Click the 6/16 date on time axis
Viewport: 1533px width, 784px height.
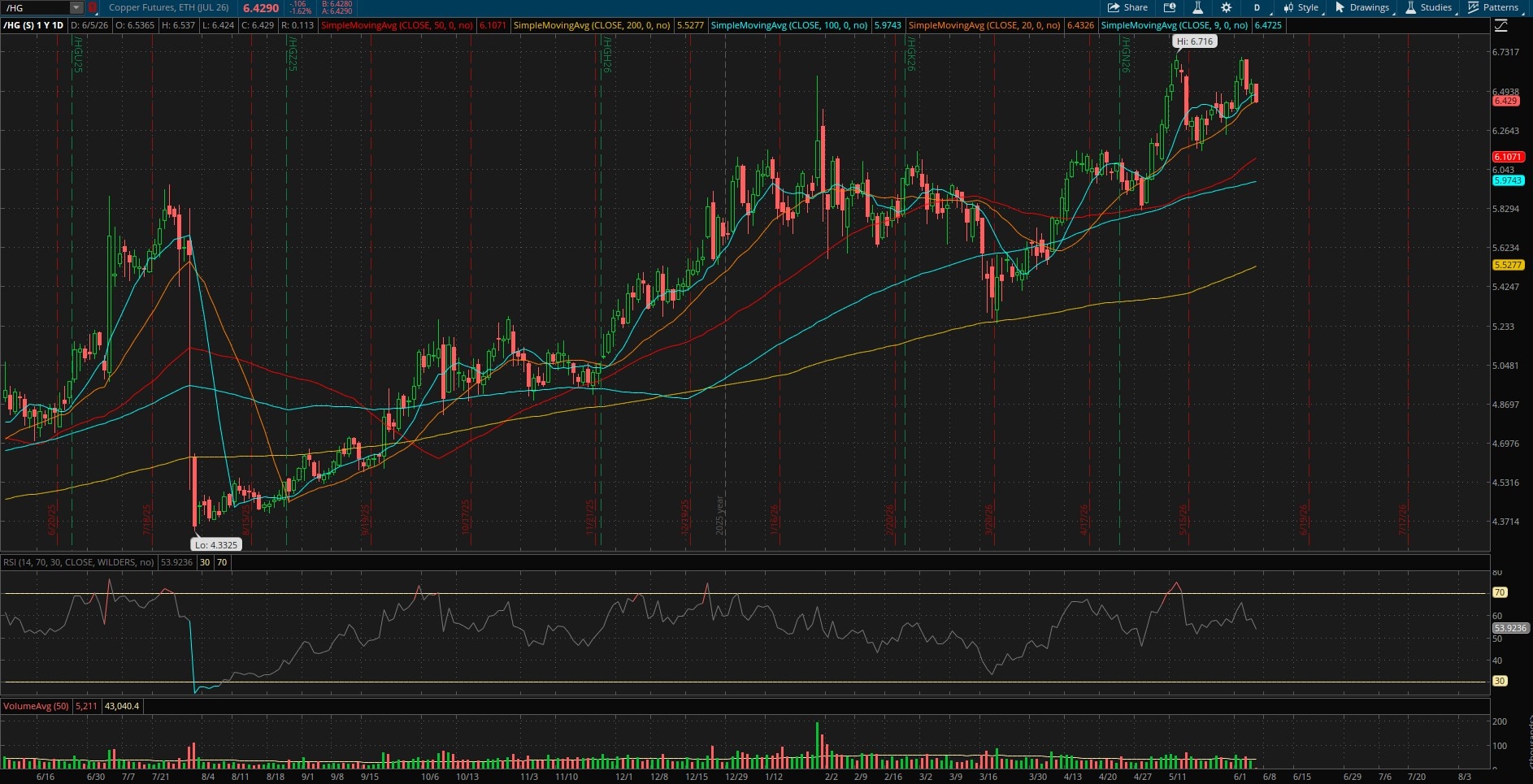46,777
